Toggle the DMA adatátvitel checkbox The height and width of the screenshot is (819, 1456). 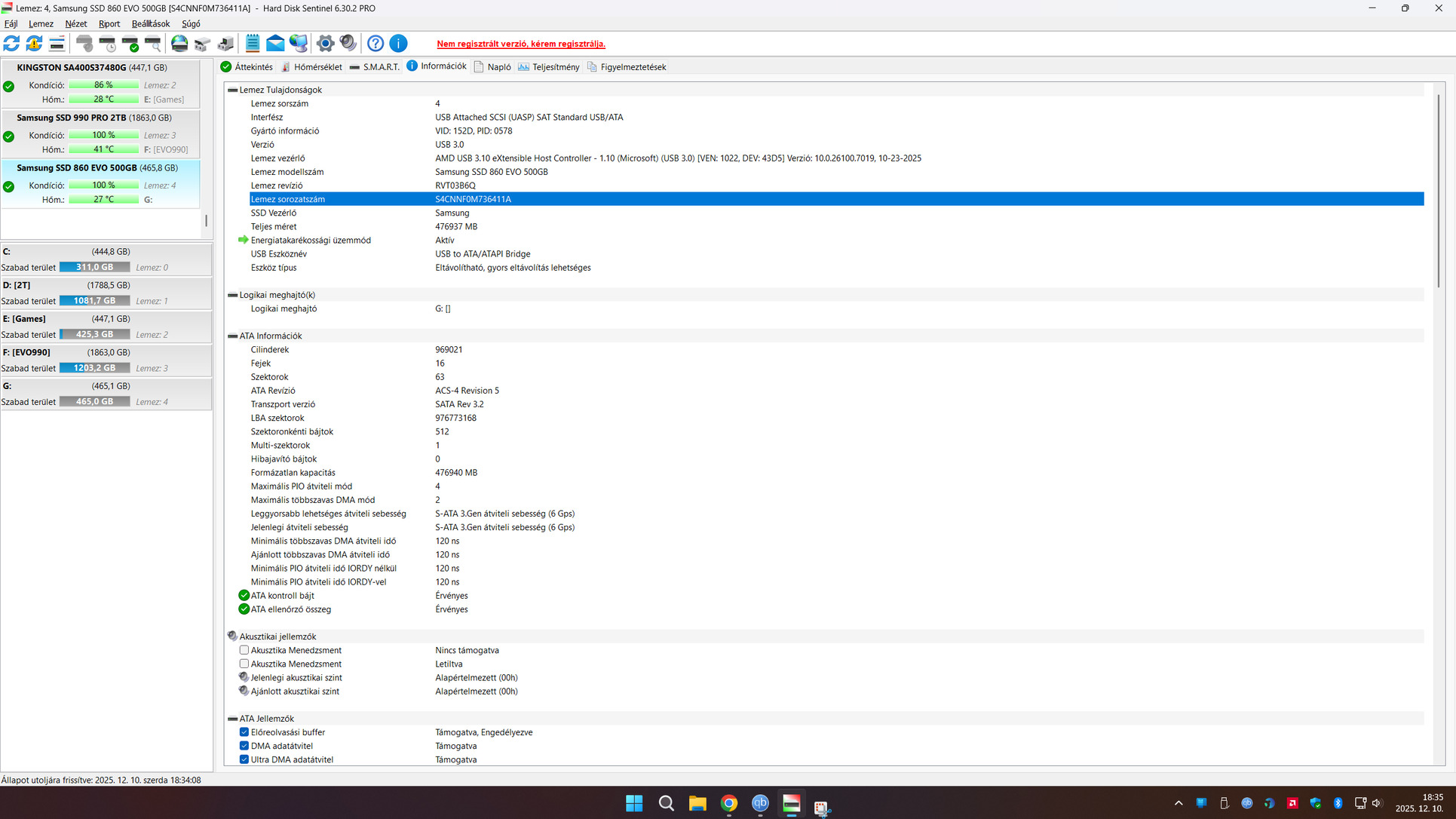[x=244, y=746]
